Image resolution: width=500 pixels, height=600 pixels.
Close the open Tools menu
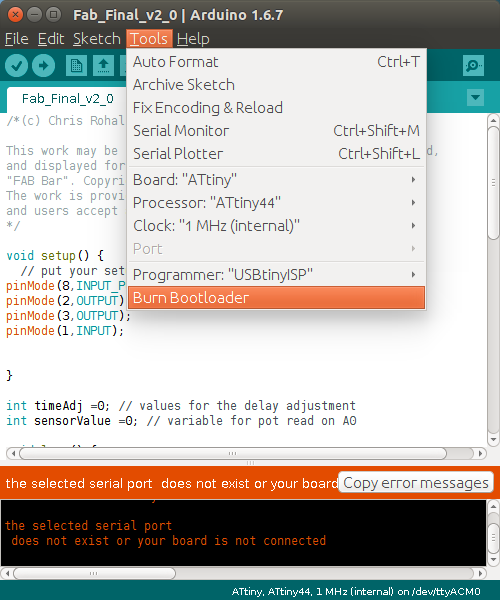point(149,39)
